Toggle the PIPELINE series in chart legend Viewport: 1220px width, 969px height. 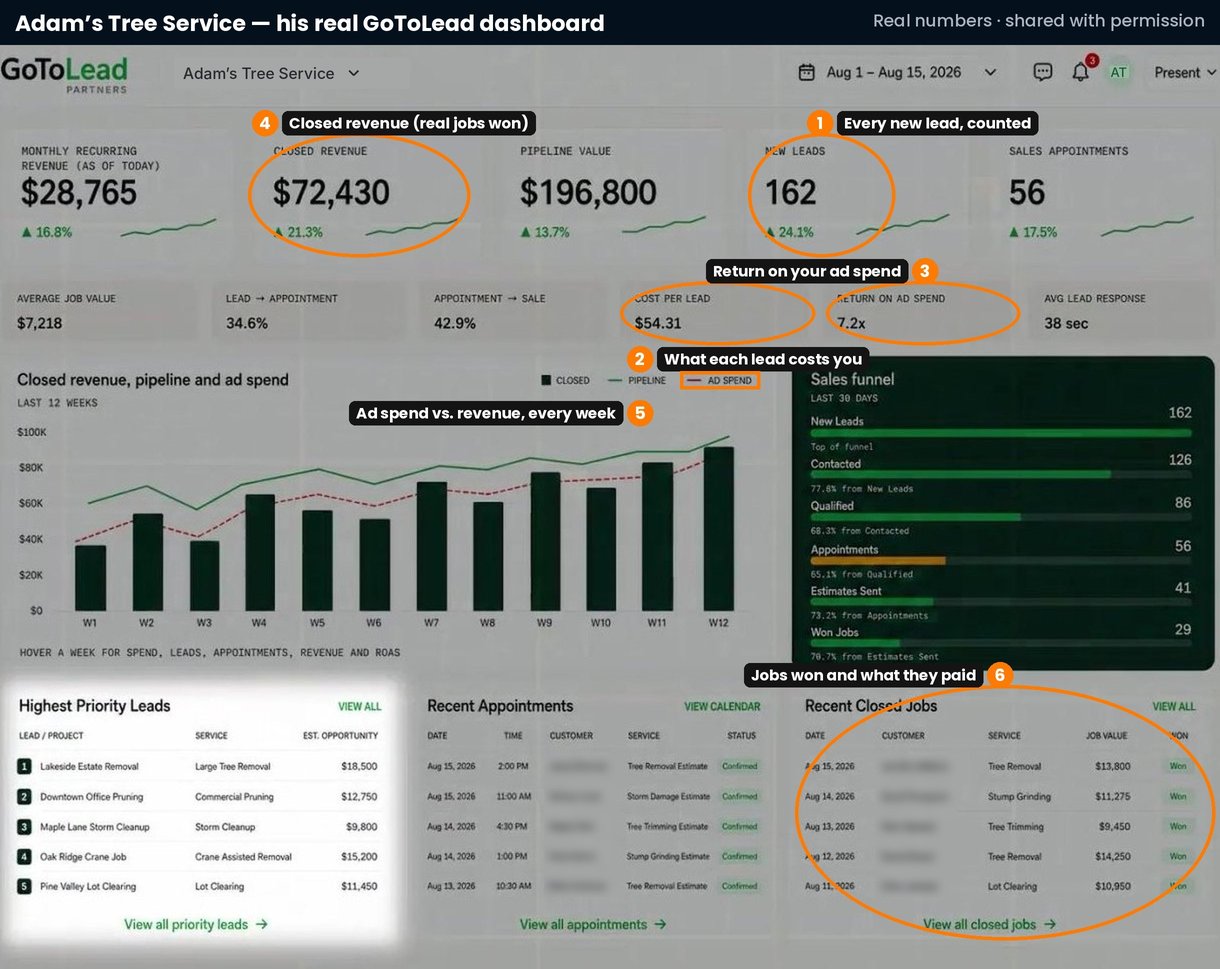(x=636, y=381)
